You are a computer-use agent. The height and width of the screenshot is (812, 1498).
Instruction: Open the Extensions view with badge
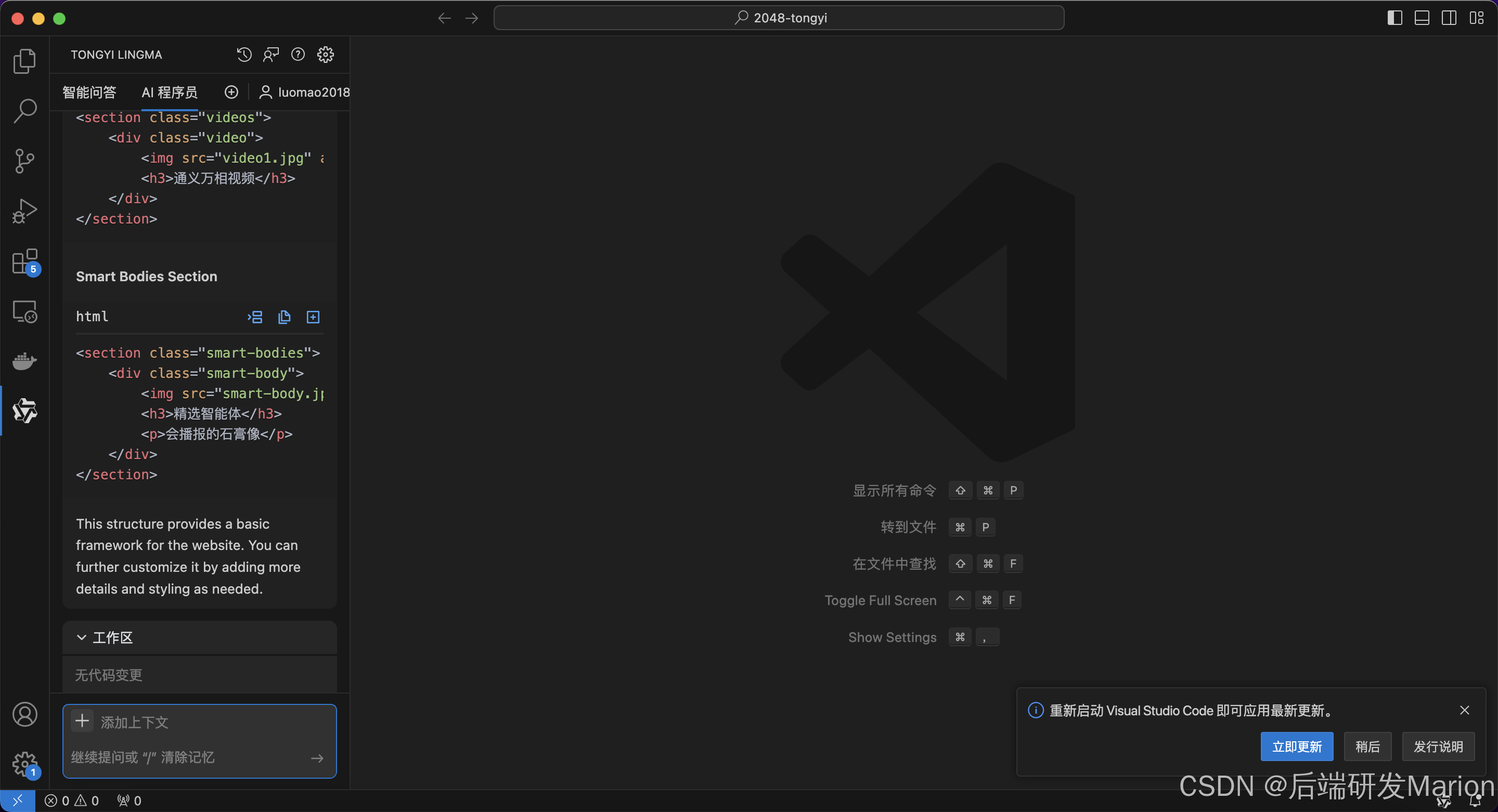pyautogui.click(x=24, y=261)
